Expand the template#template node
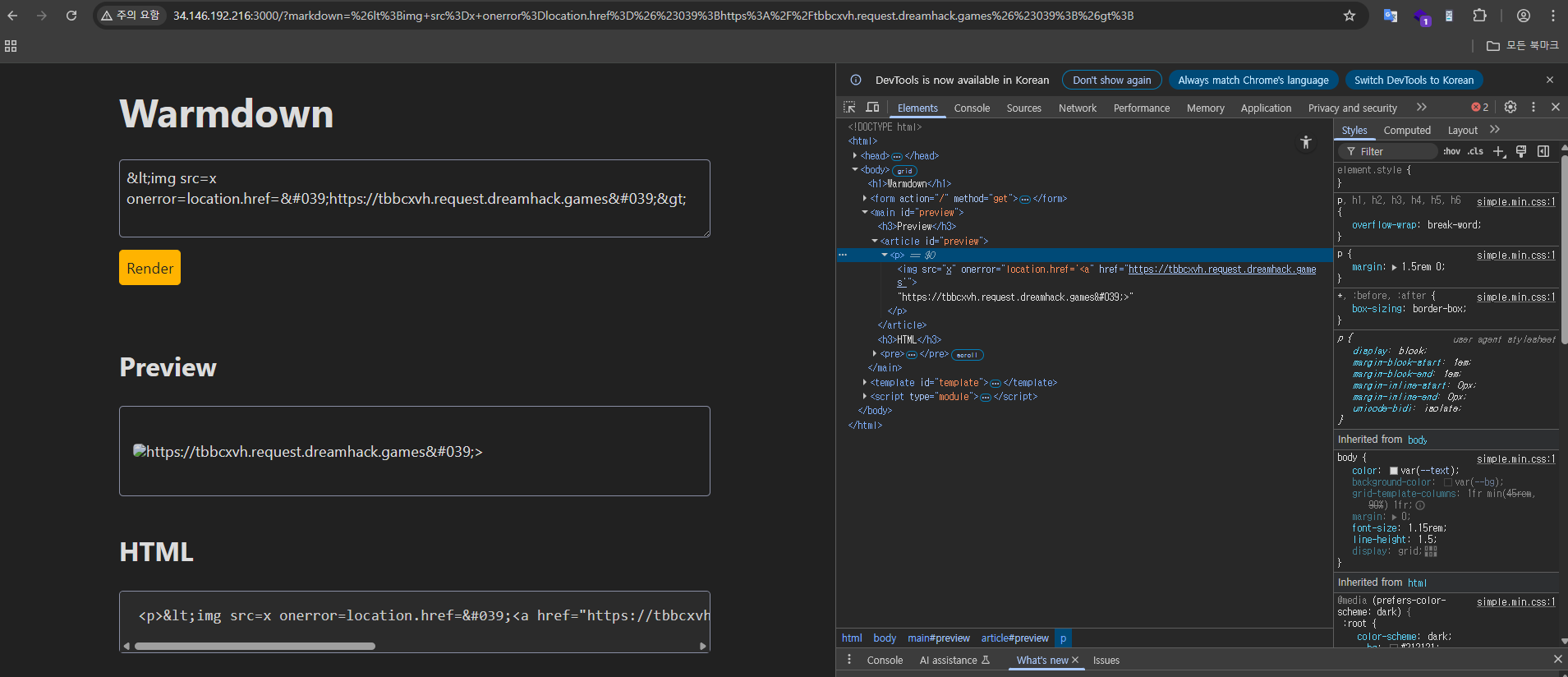This screenshot has height=677, width=1568. click(865, 382)
